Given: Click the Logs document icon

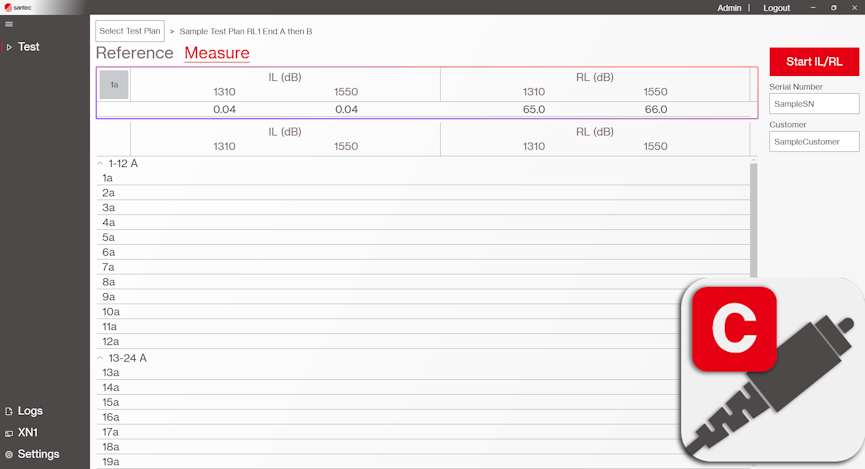Looking at the screenshot, I should pyautogui.click(x=9, y=411).
